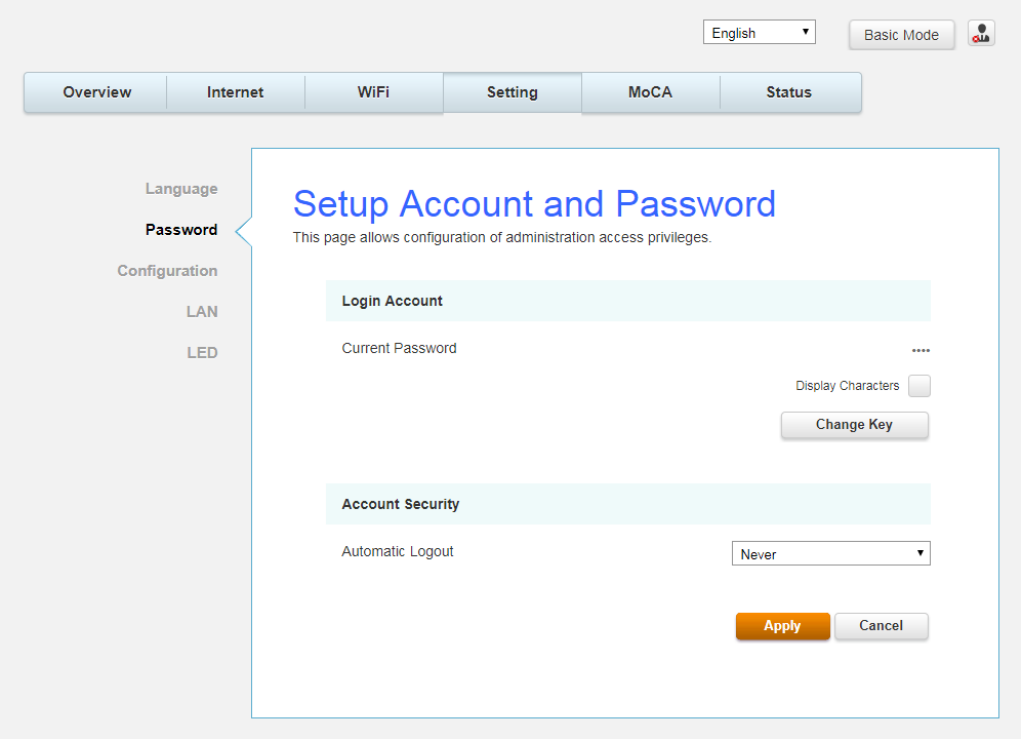Switch to Basic Mode
The image size is (1021, 739).
coord(901,35)
